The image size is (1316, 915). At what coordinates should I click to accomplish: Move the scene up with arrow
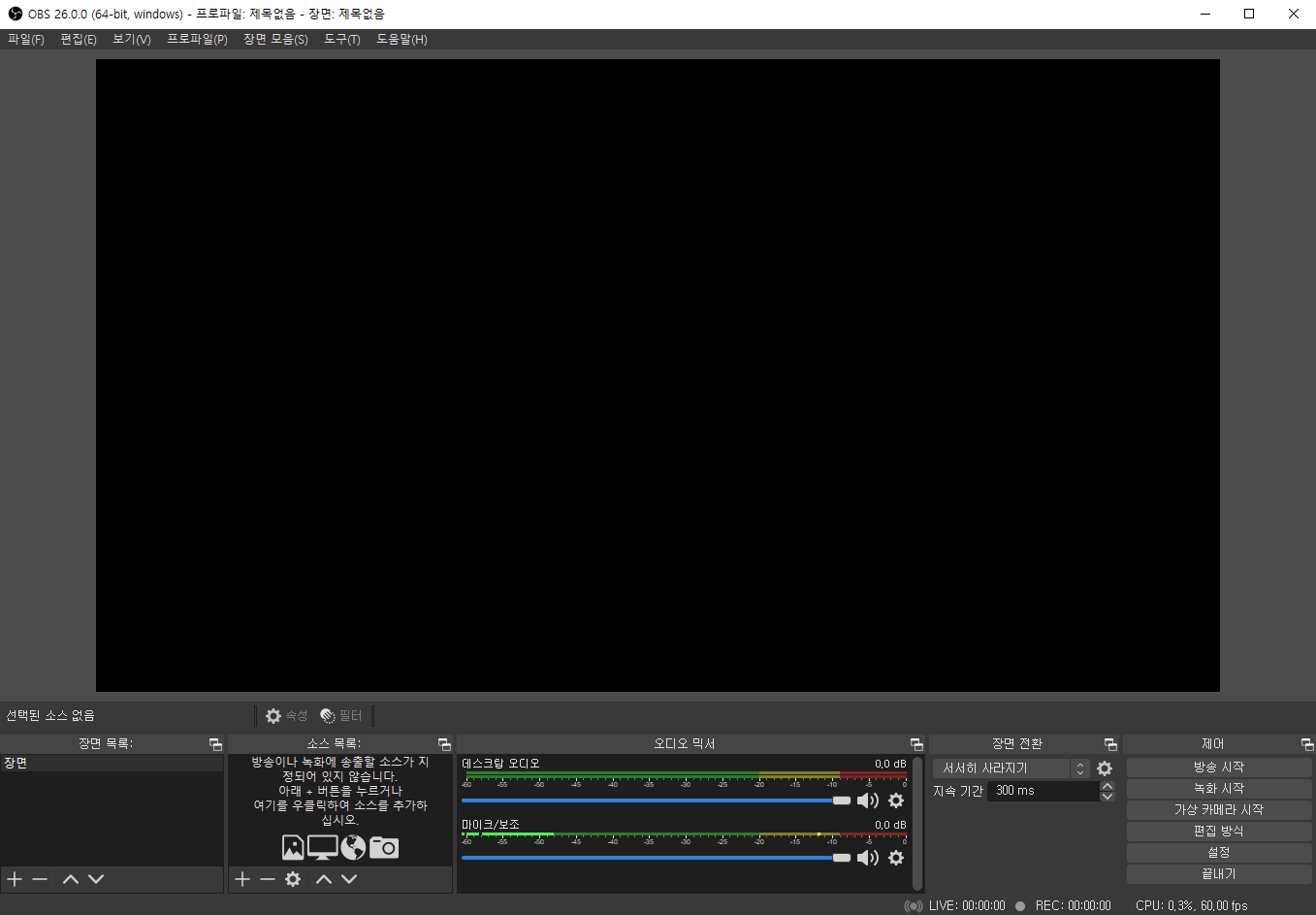(x=71, y=879)
